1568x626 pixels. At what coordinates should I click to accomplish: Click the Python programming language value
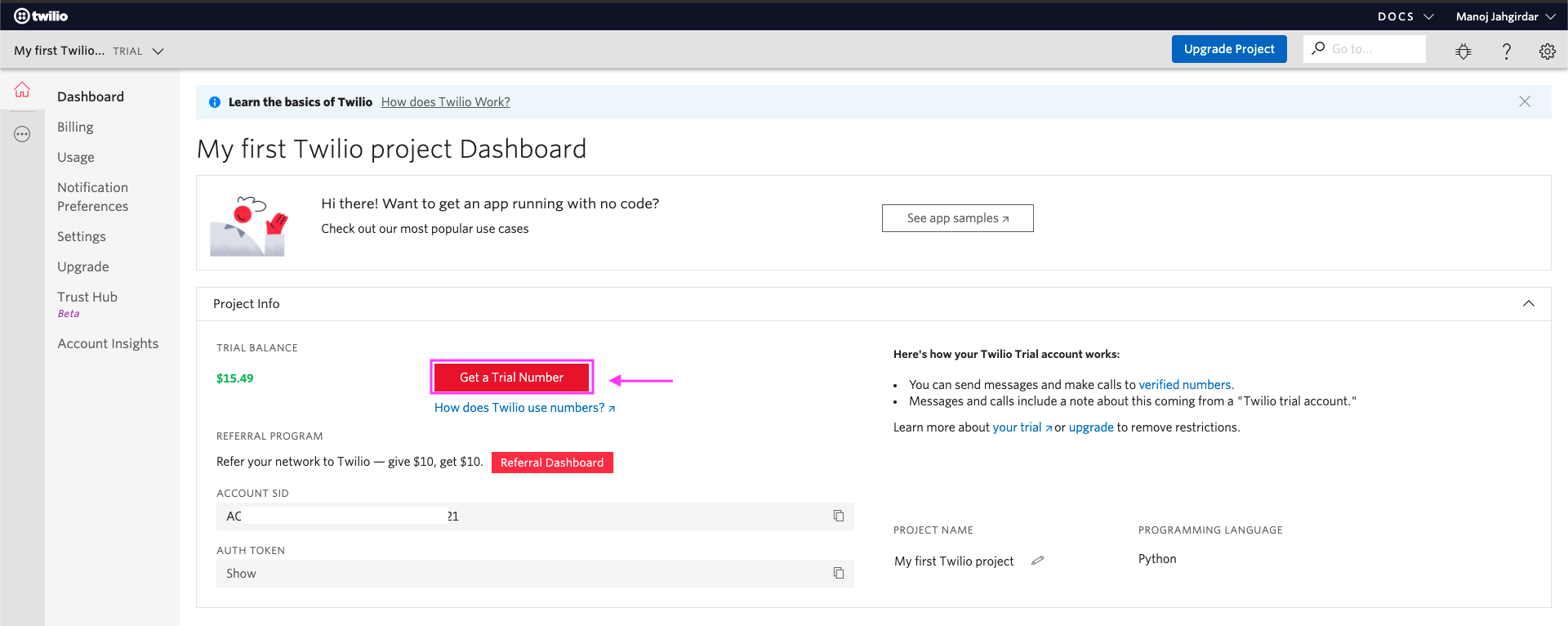(x=1157, y=559)
